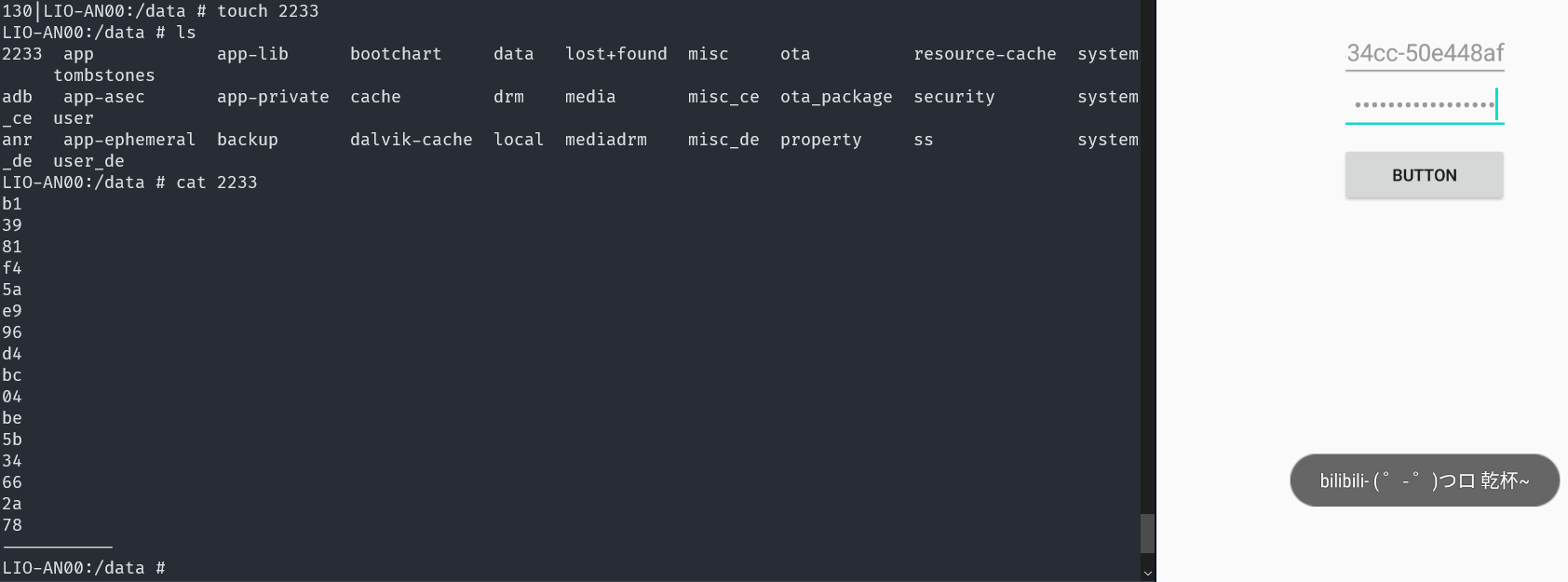The height and width of the screenshot is (582, 1568).
Task: Click the 'resource-cache' directory entry
Action: pyautogui.click(x=984, y=54)
